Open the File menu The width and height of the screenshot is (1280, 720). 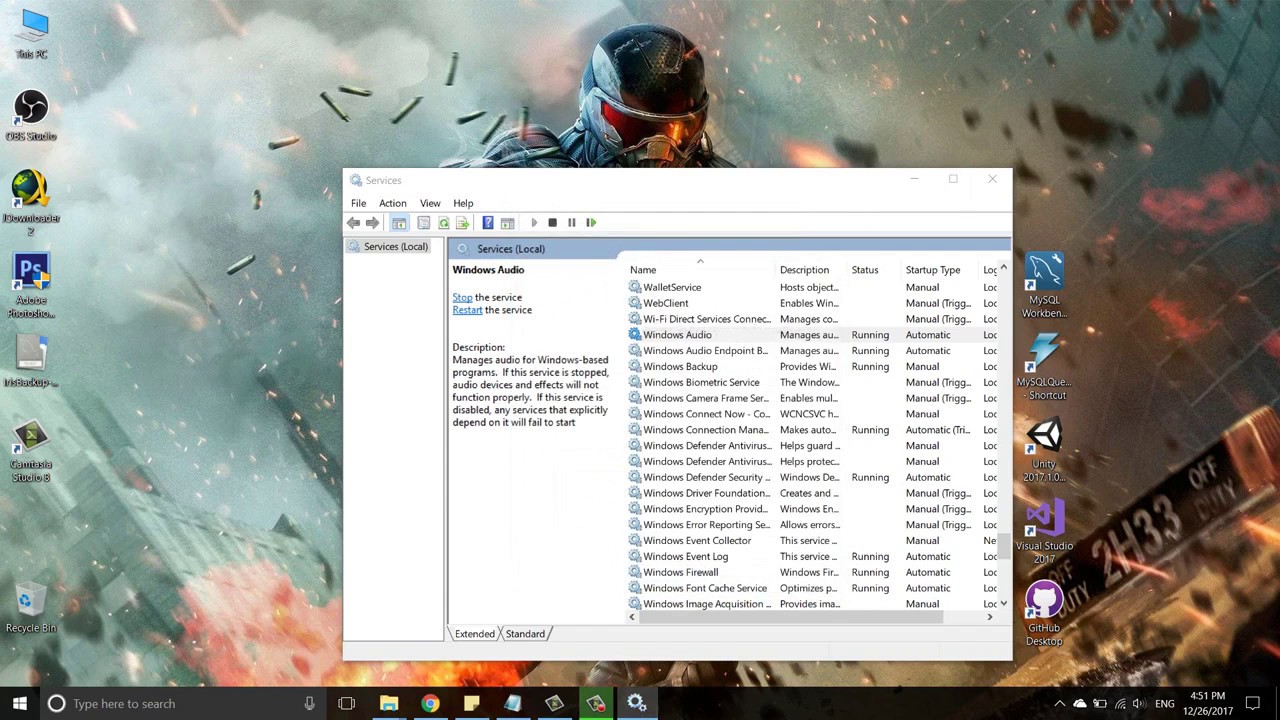(358, 203)
